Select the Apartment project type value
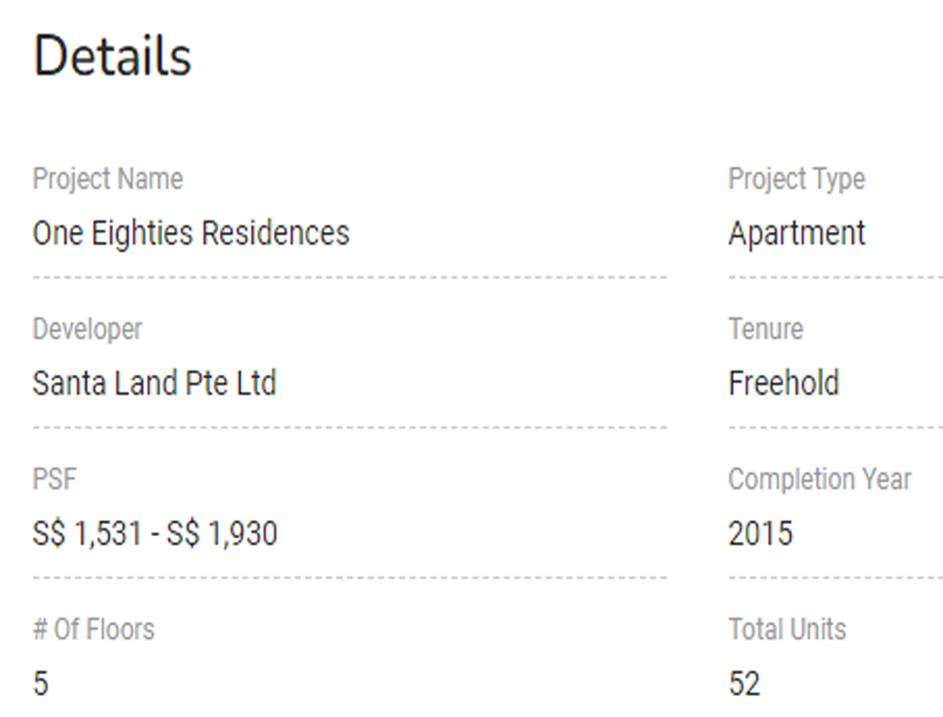Viewport: 943px width, 717px height. 796,233
